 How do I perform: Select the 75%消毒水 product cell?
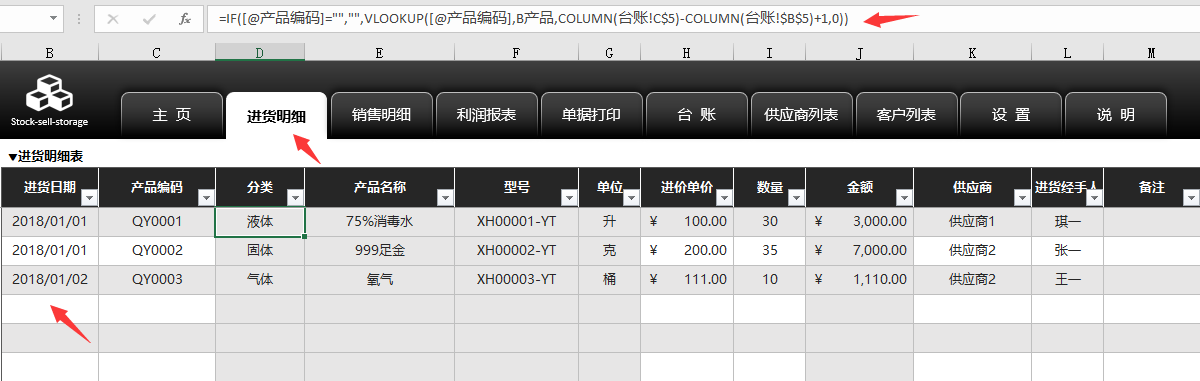click(x=379, y=221)
